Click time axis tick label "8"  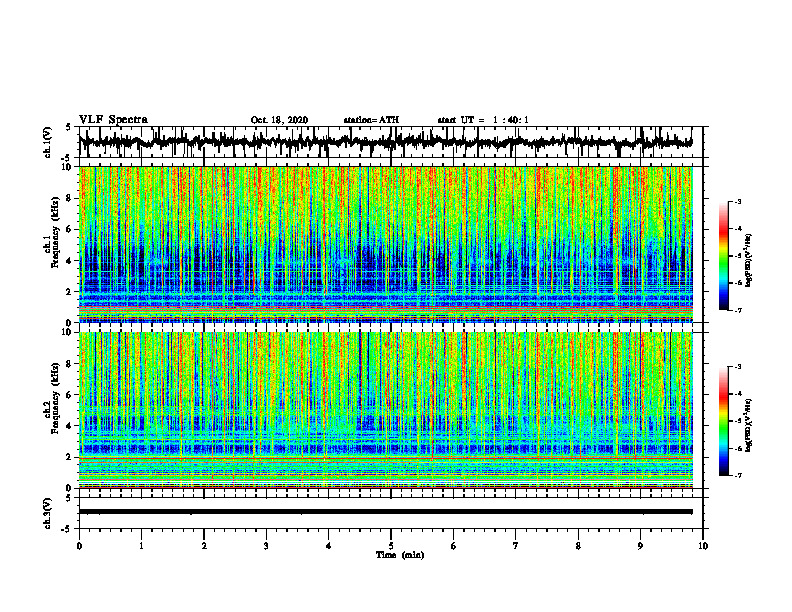point(578,546)
